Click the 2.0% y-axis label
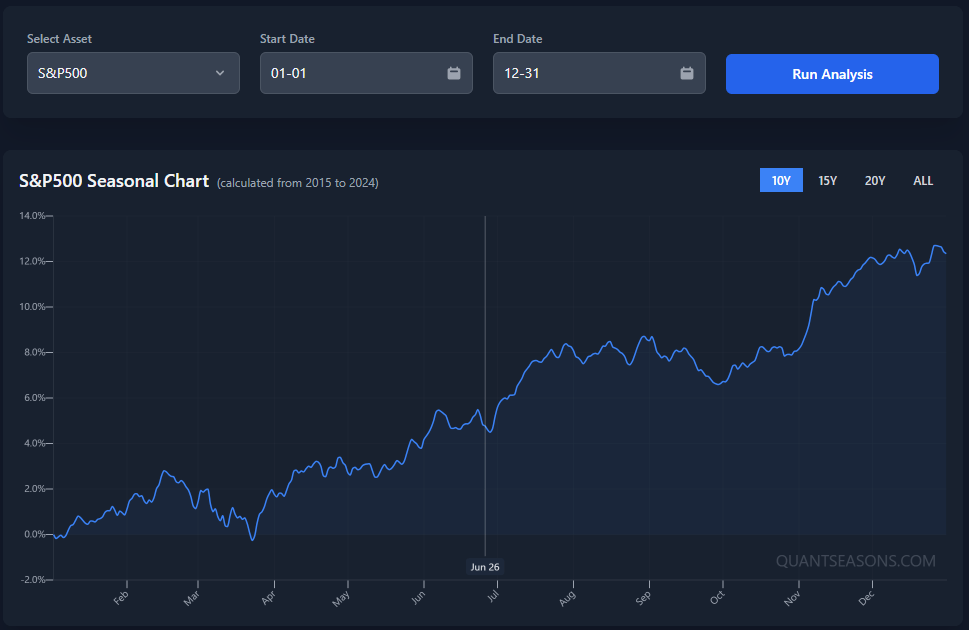The height and width of the screenshot is (630, 969). pyautogui.click(x=35, y=488)
